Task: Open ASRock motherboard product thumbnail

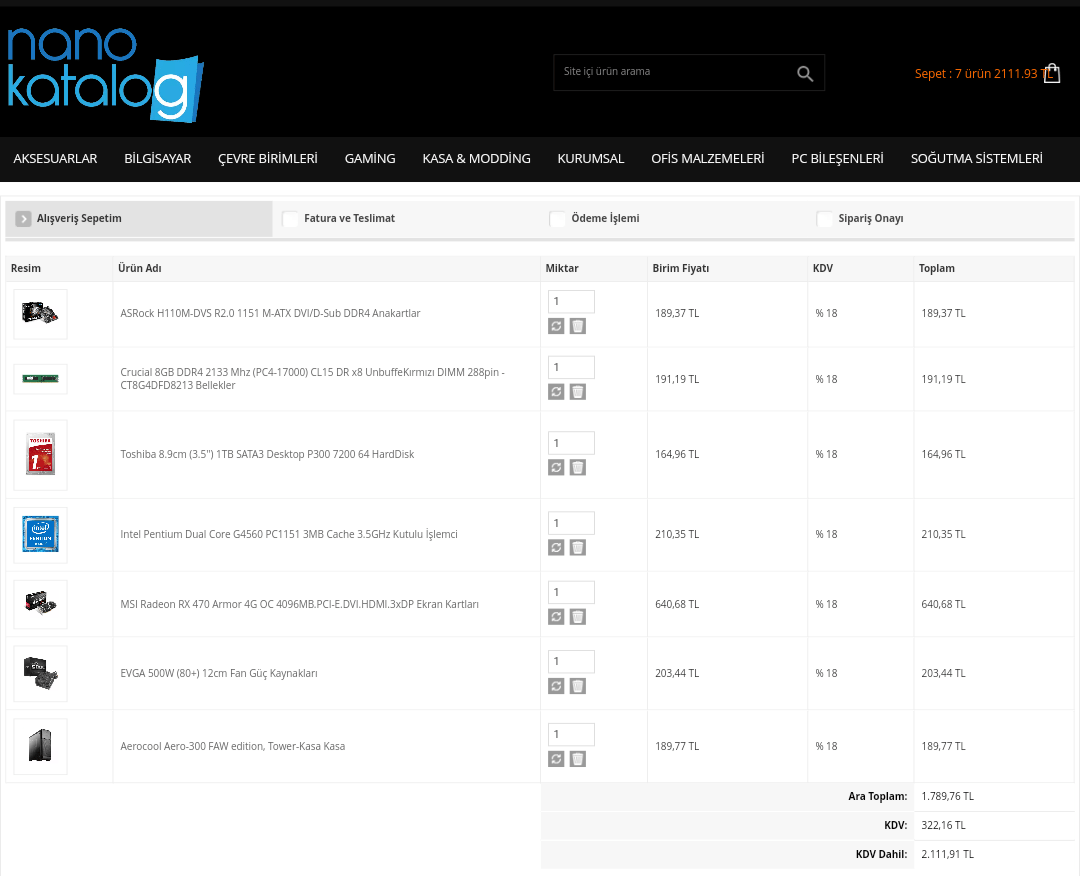Action: (41, 314)
